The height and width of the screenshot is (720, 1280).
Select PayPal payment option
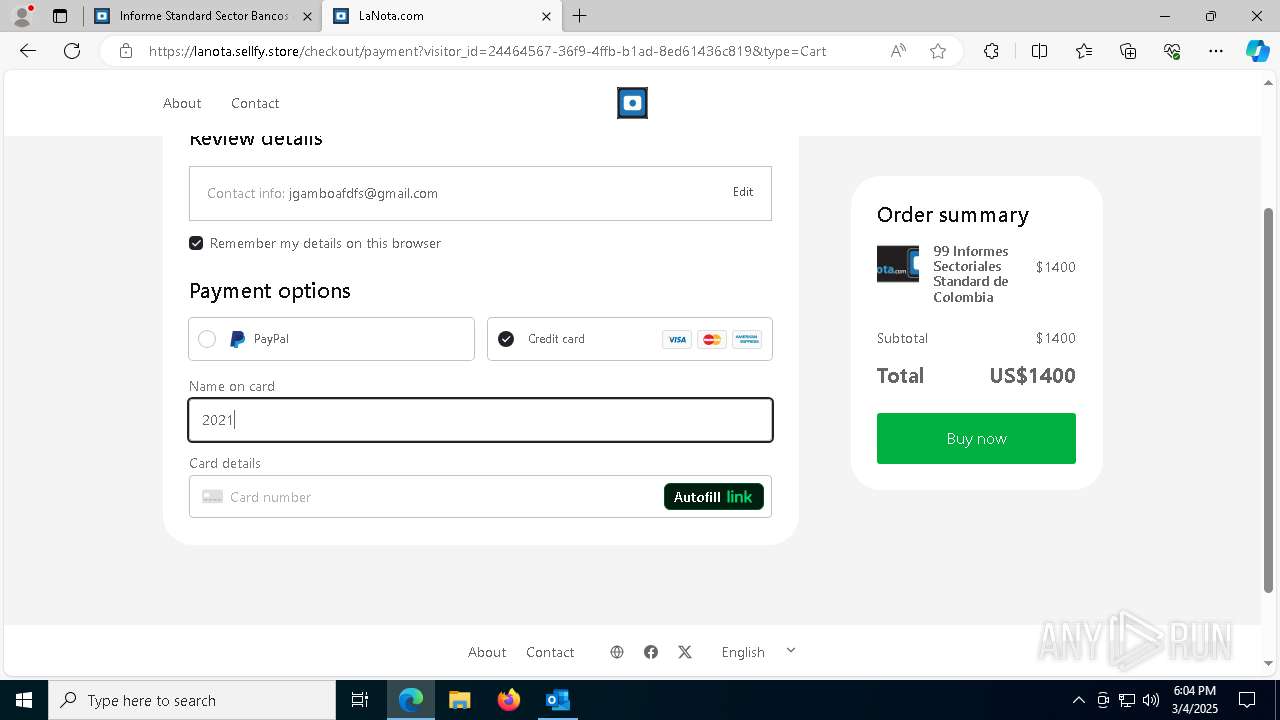(x=331, y=339)
